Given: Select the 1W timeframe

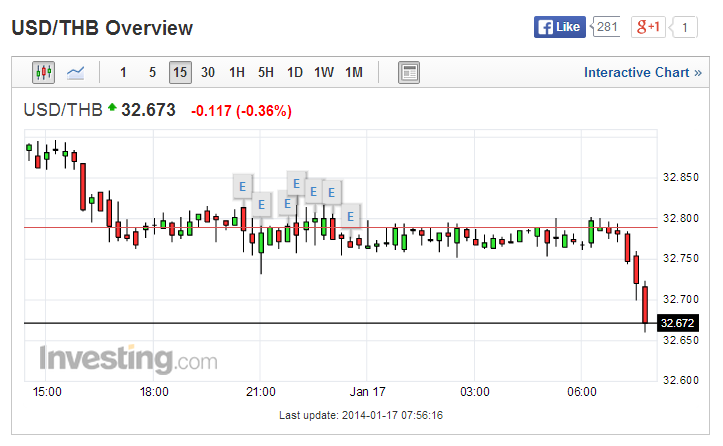Looking at the screenshot, I should [x=324, y=72].
